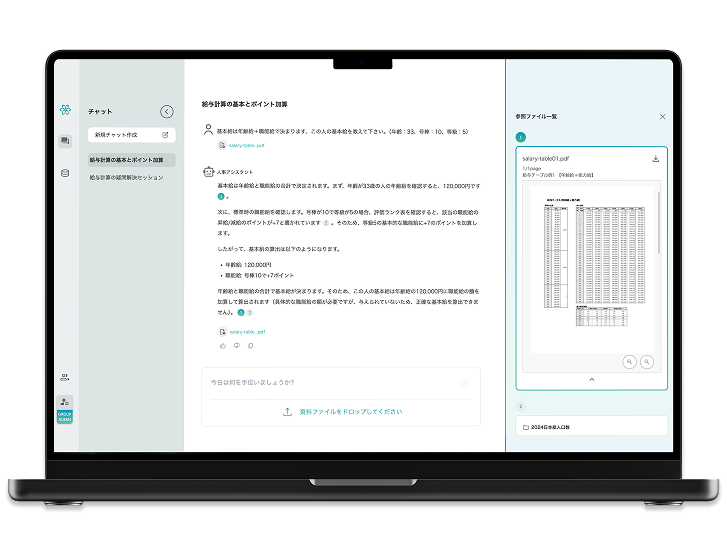727x547 pixels.
Task: Copy the assistant answer with the copy icon
Action: click(x=250, y=346)
